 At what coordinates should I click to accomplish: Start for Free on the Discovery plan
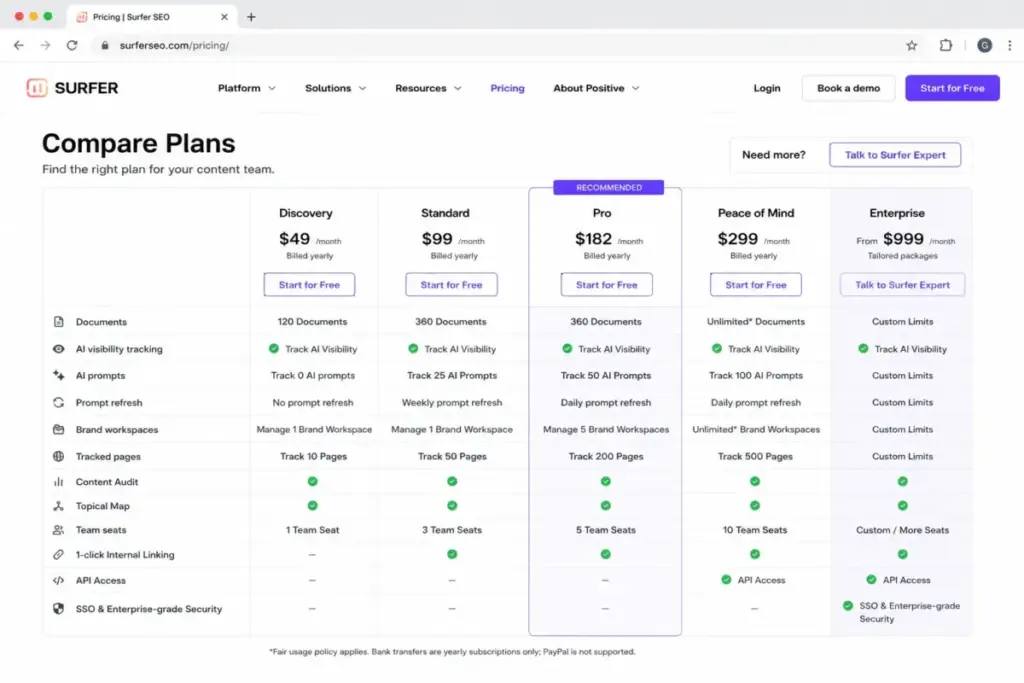(310, 285)
